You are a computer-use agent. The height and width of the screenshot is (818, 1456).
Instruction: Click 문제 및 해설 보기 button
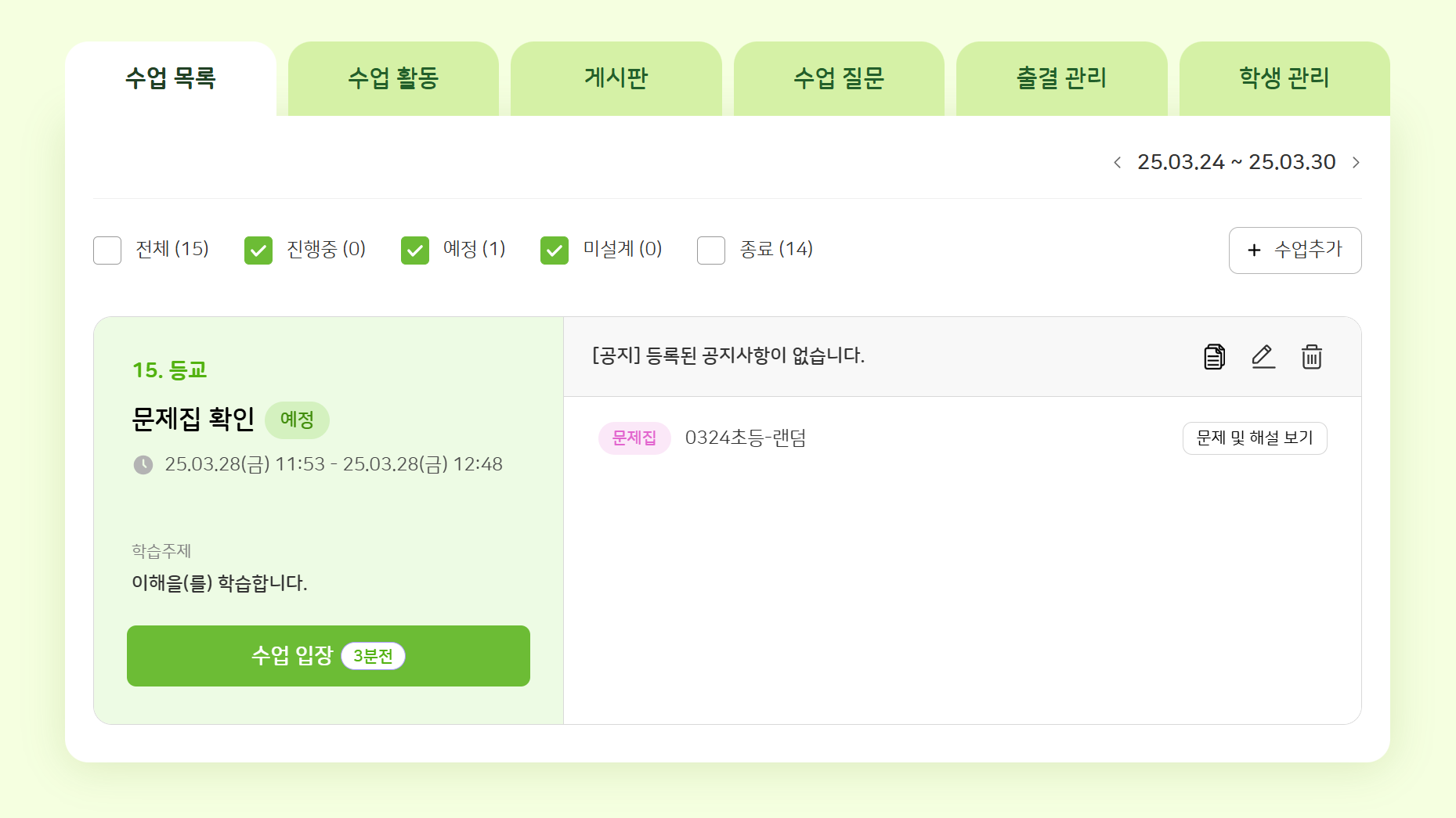coord(1254,438)
